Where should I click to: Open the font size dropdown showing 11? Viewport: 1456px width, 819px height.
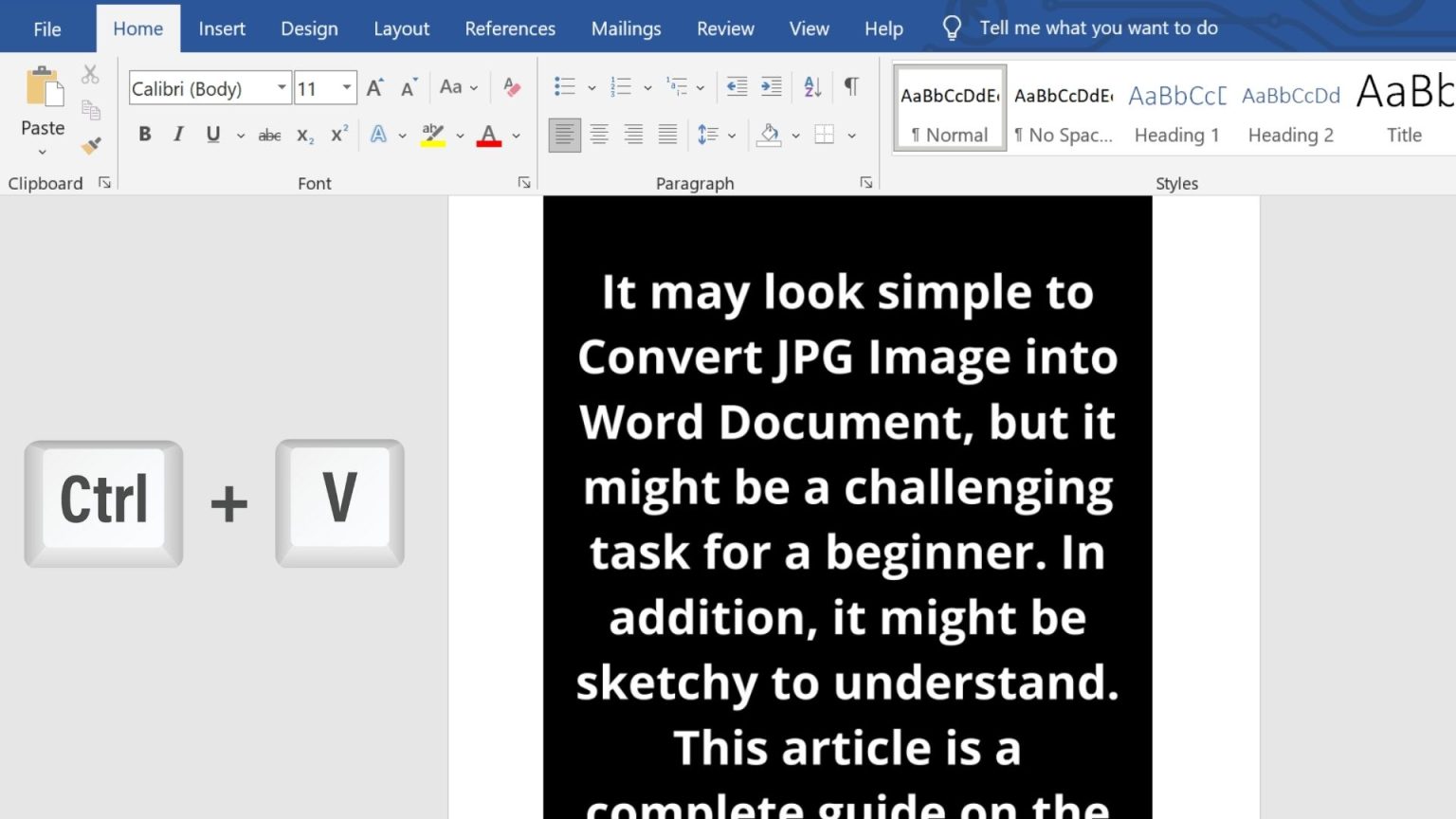[347, 88]
